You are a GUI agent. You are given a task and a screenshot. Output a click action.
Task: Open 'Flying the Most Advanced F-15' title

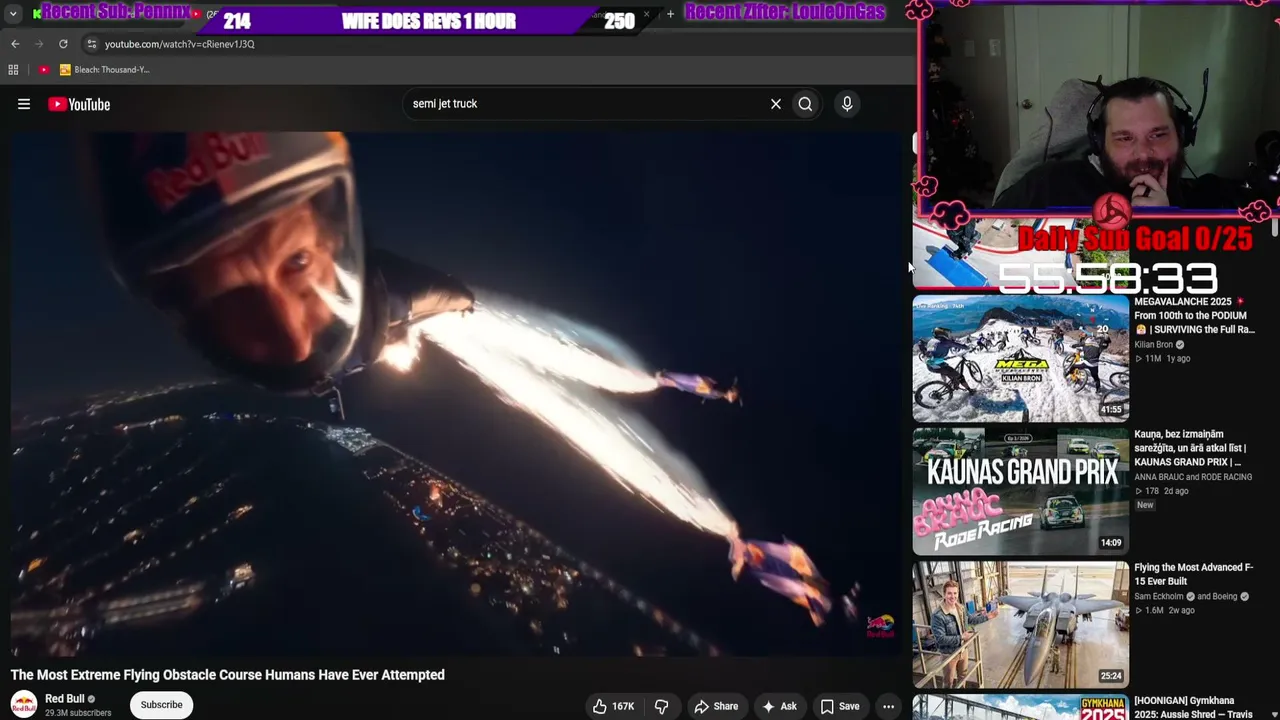(x=1193, y=574)
